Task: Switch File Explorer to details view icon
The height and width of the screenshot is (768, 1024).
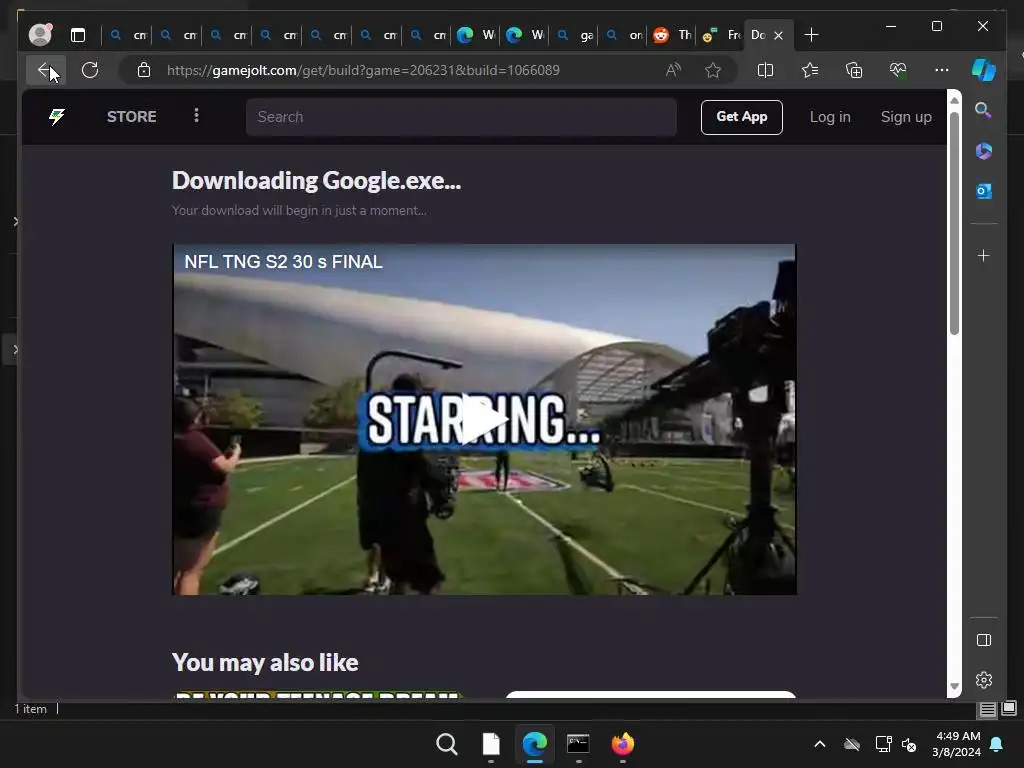Action: coord(987,709)
